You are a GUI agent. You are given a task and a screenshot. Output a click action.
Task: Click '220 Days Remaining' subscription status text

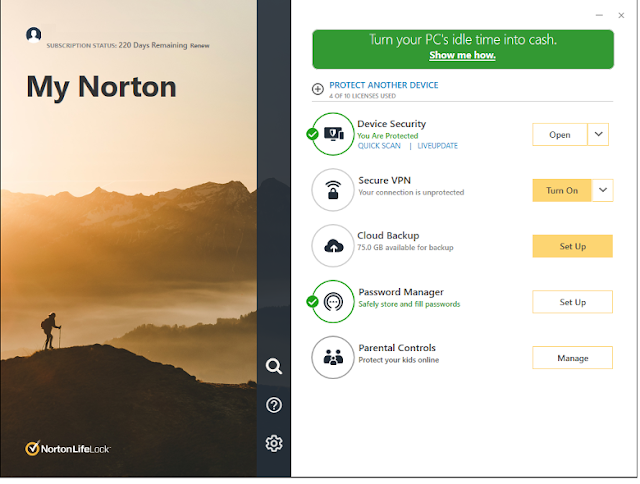(x=153, y=45)
